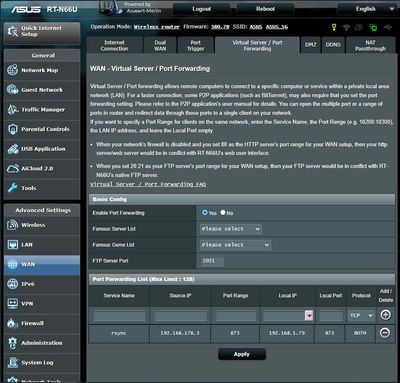Screen dimensions: 400x383
Task: Click the Administration gear icon
Action: click(x=13, y=343)
